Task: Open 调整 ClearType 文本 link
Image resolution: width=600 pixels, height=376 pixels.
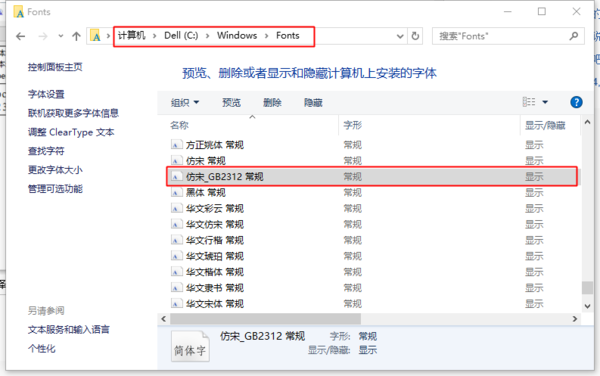Action: click(71, 132)
